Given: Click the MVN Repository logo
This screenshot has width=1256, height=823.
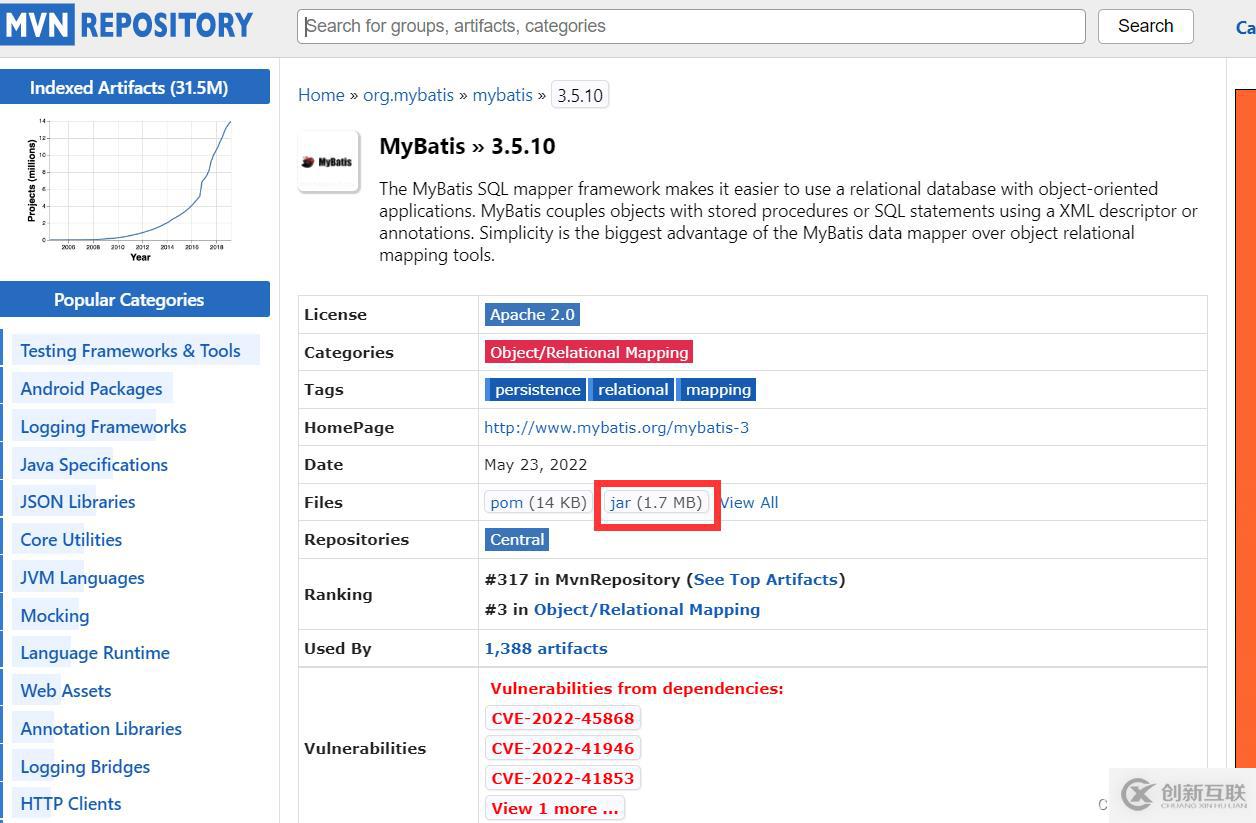Looking at the screenshot, I should 127,24.
